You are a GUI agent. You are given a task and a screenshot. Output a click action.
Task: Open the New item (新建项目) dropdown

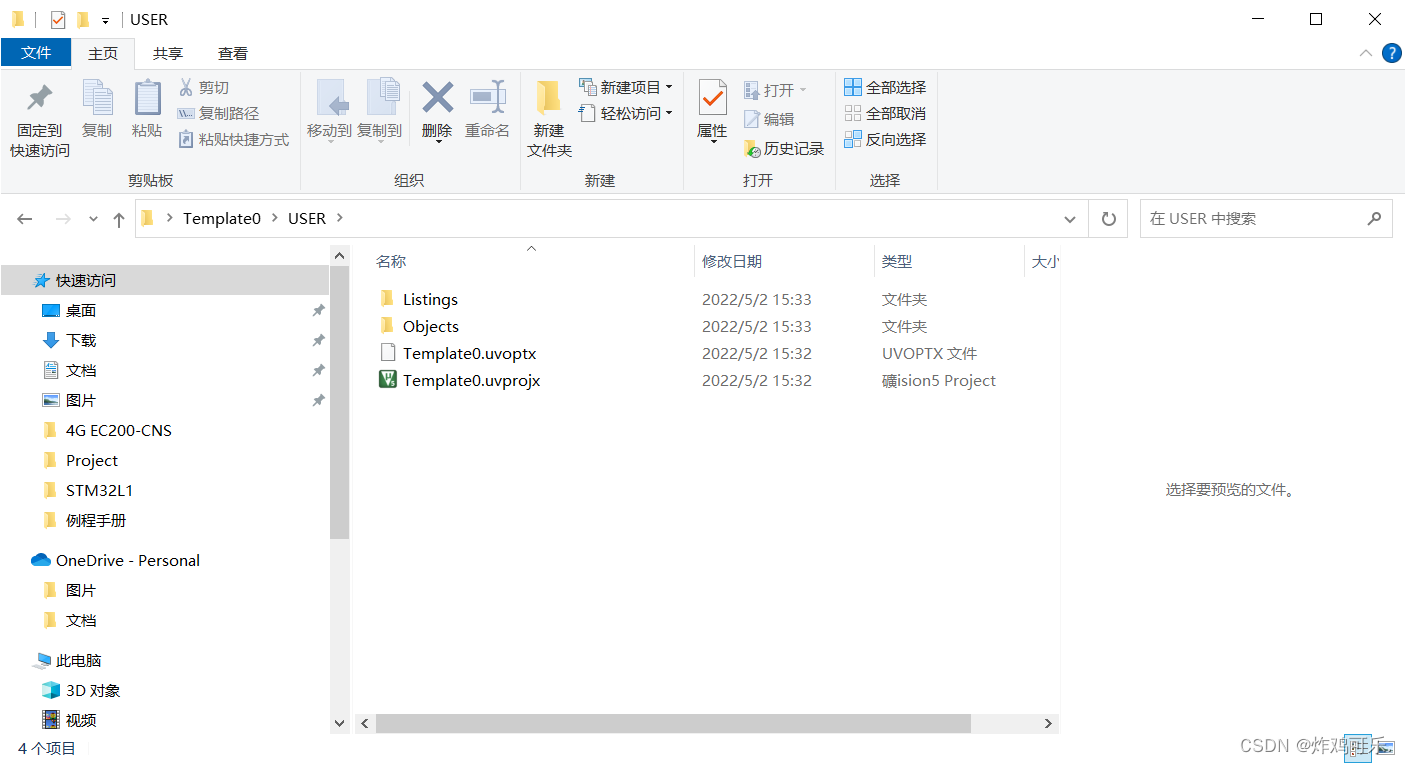(626, 88)
